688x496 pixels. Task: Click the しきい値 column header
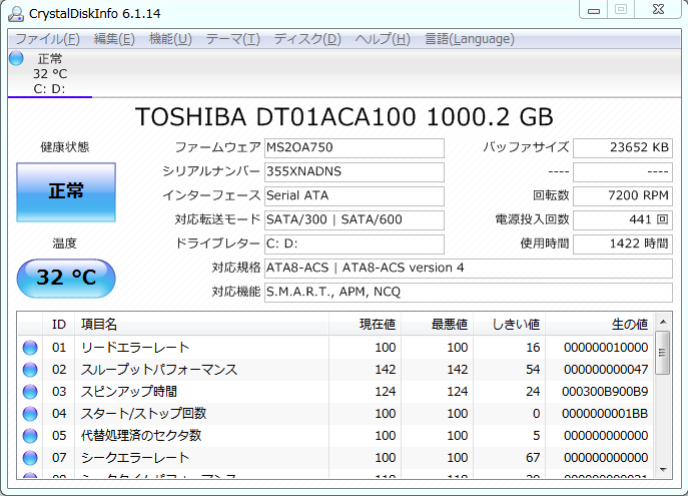(x=509, y=324)
